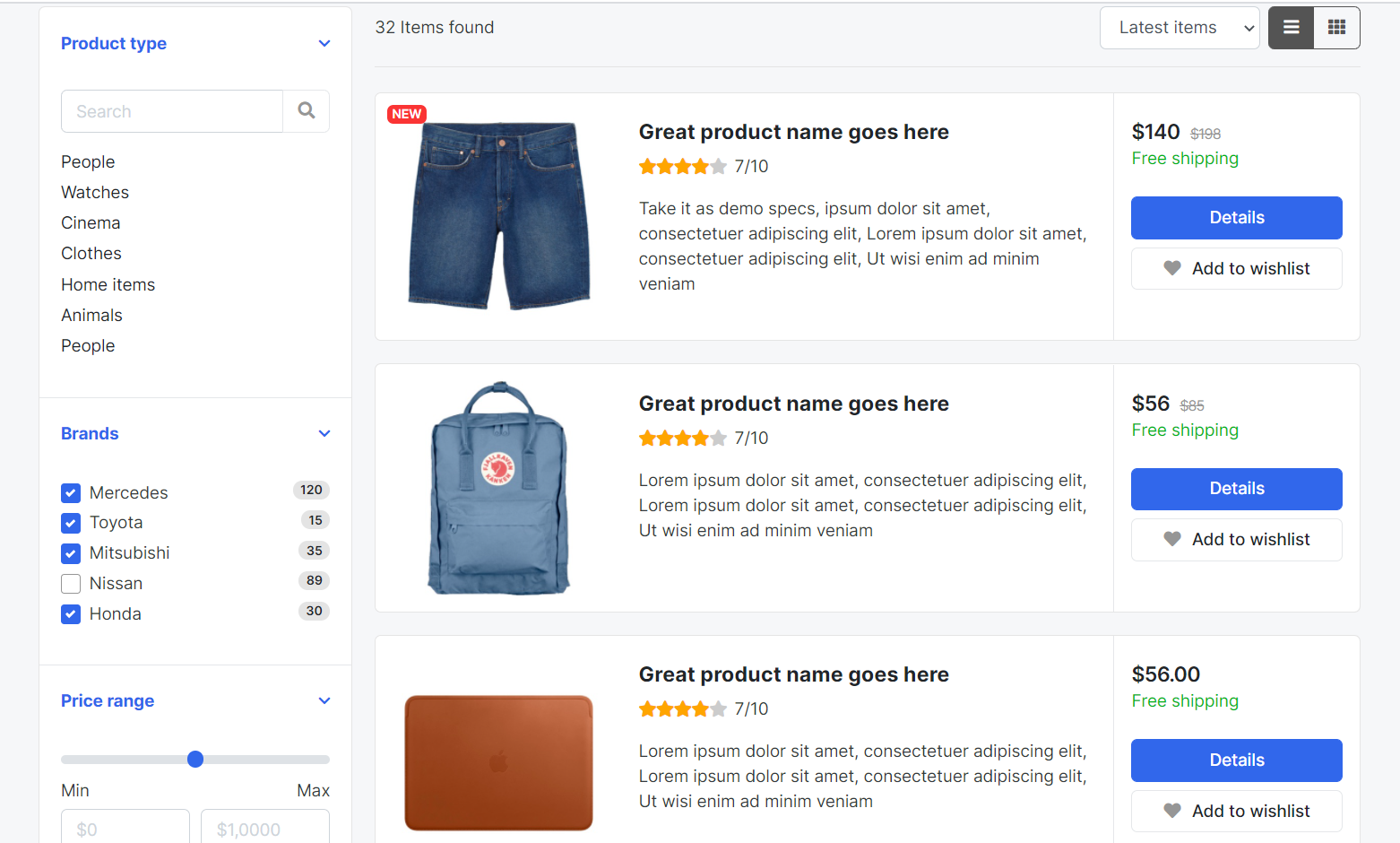1400x843 pixels.
Task: Open the first product's title link
Action: pyautogui.click(x=793, y=133)
